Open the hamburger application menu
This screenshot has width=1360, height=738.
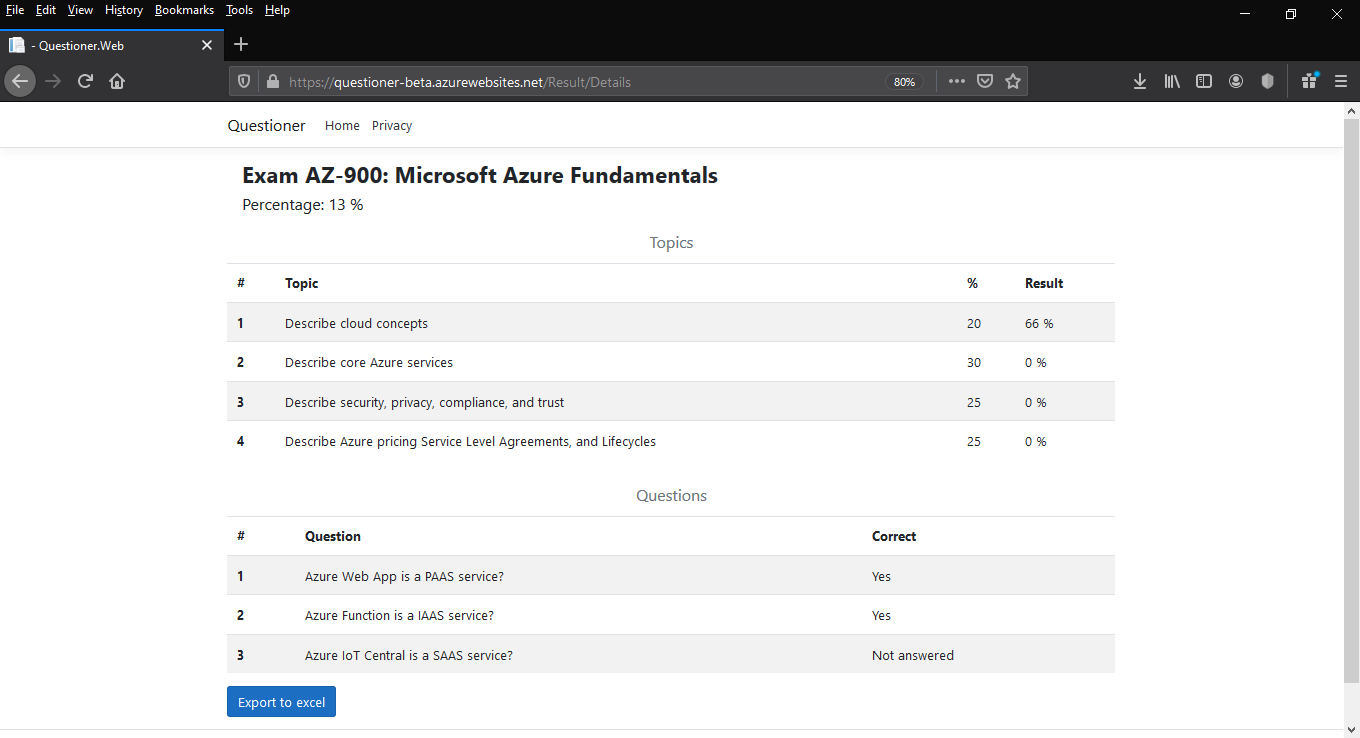1341,81
